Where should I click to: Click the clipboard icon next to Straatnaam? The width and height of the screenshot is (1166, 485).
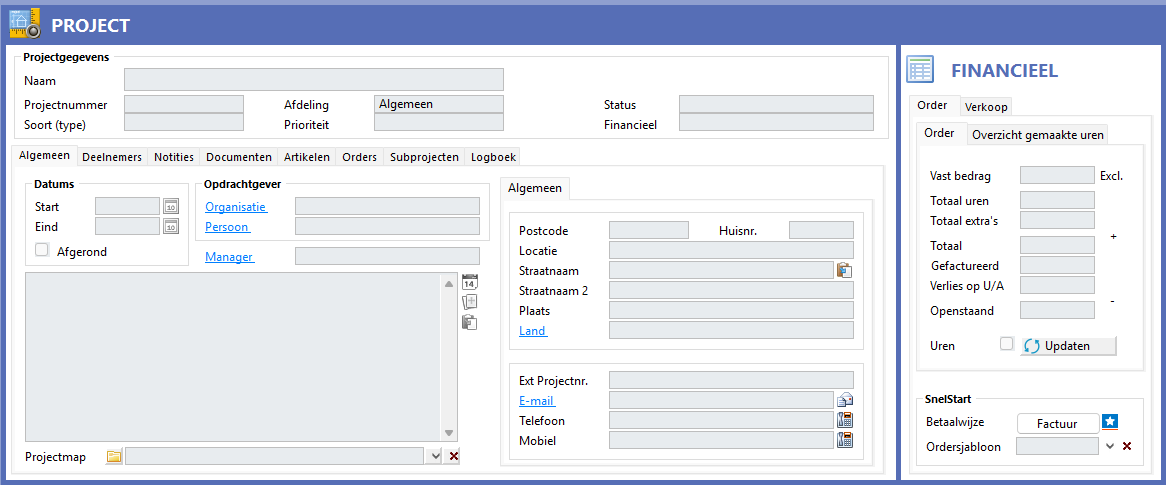[x=844, y=270]
